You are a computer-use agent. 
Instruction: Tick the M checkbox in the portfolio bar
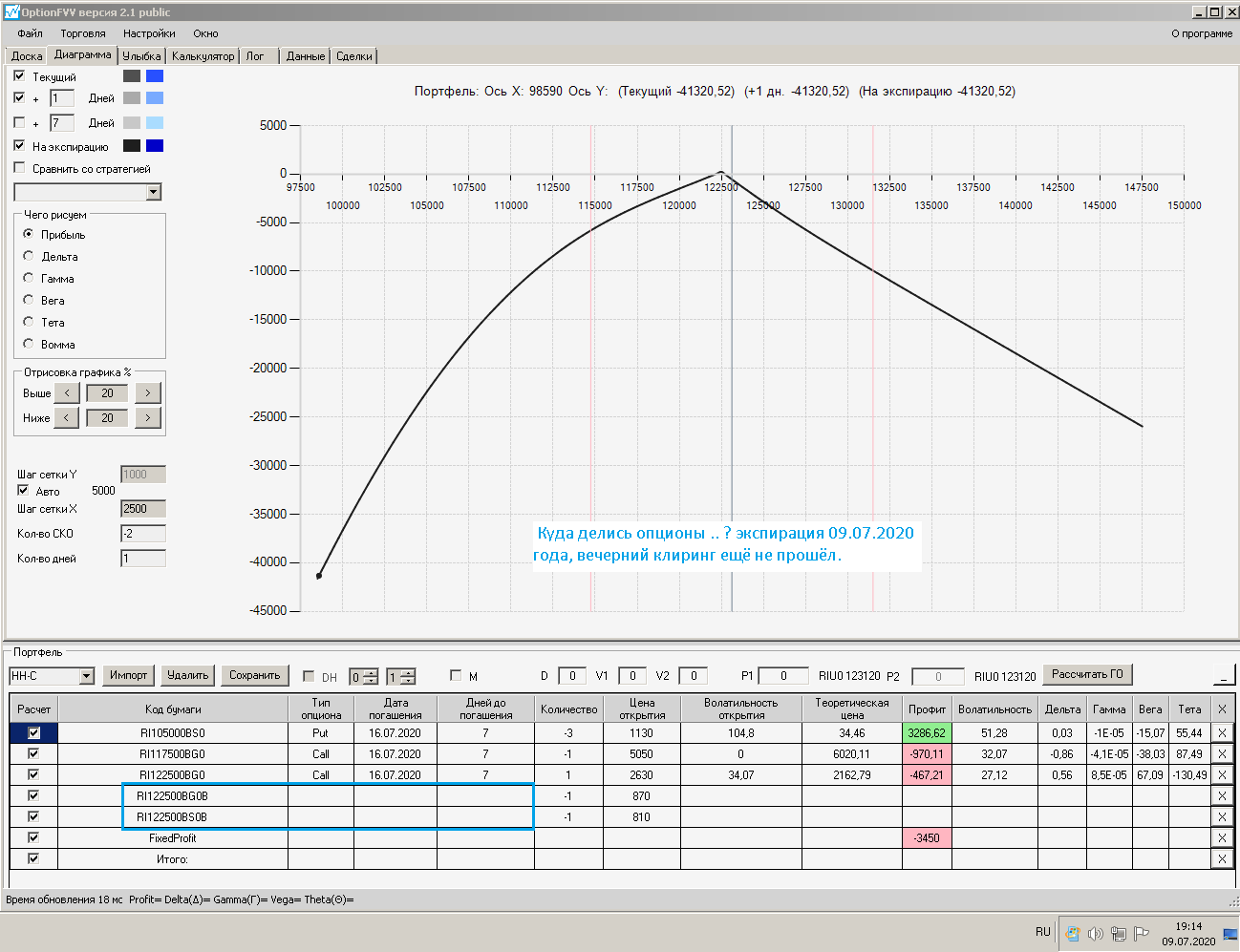pos(456,675)
